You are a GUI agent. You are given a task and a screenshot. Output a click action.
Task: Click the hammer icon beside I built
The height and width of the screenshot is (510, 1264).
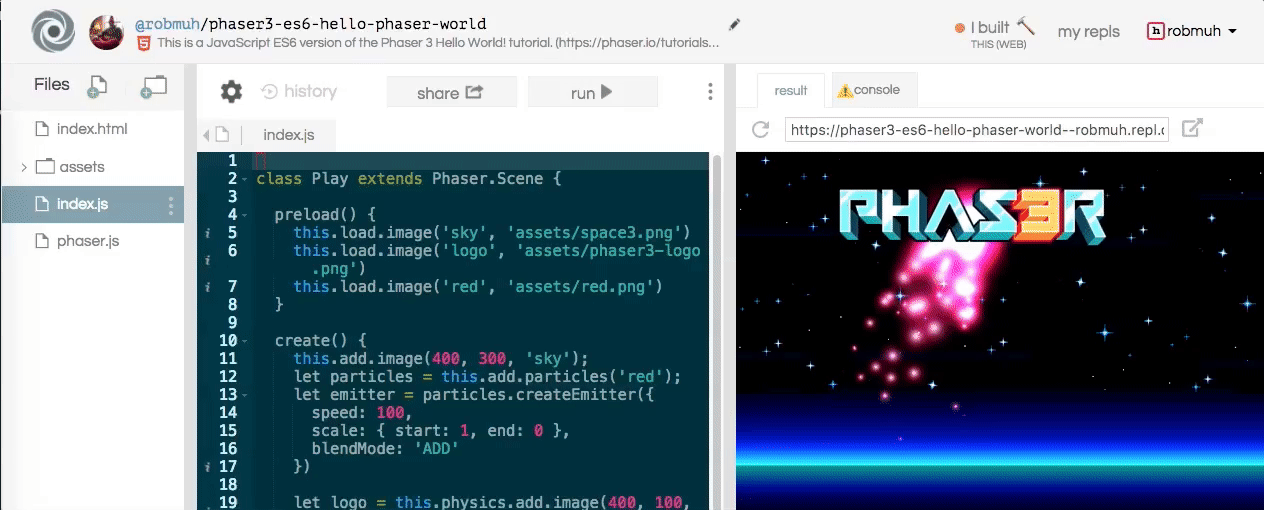tap(1025, 26)
